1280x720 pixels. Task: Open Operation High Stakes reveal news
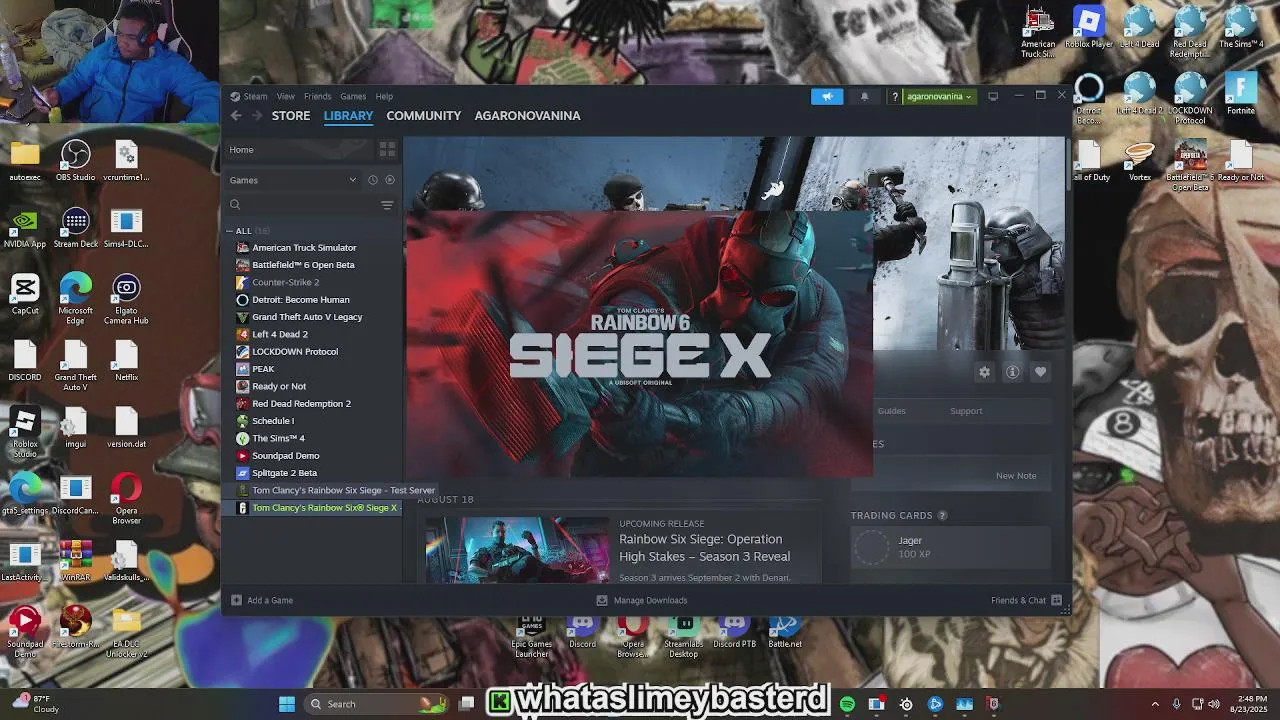click(x=705, y=548)
